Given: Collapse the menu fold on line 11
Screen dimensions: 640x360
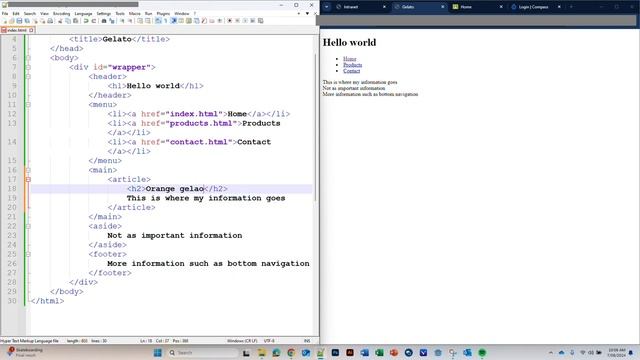Looking at the screenshot, I should pyautogui.click(x=28, y=105).
